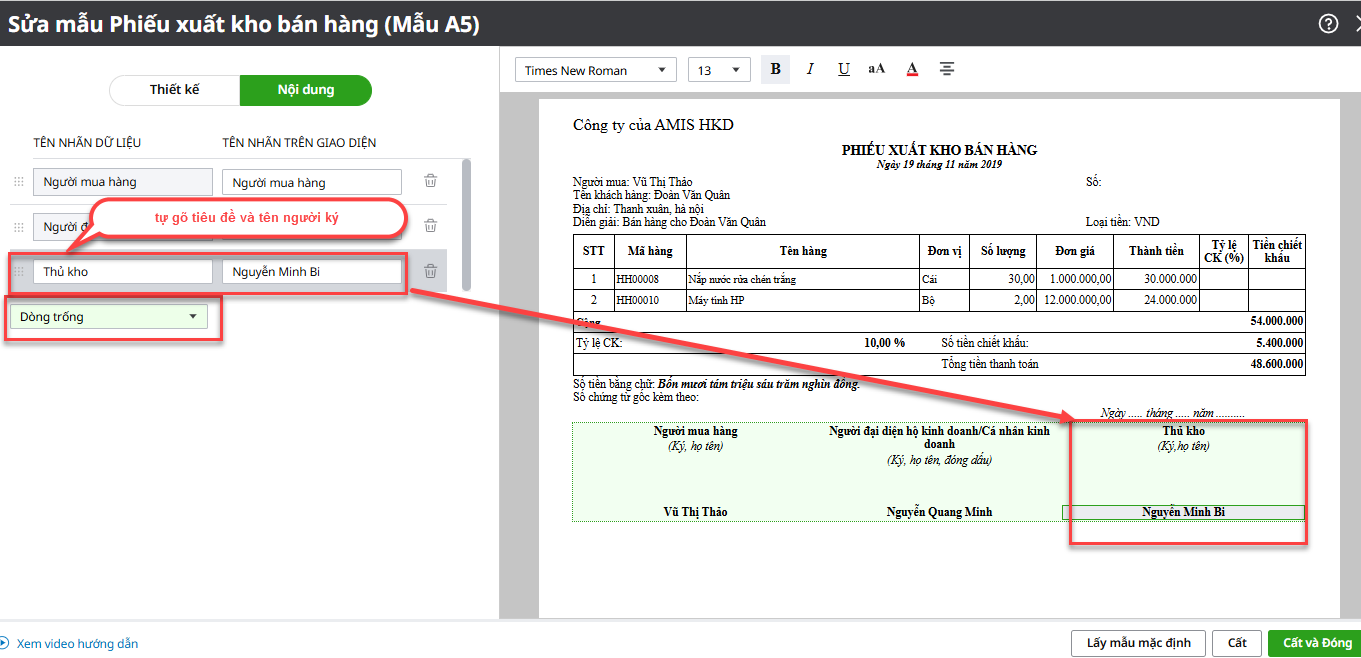
Task: Apply underline formatting
Action: coord(843,69)
